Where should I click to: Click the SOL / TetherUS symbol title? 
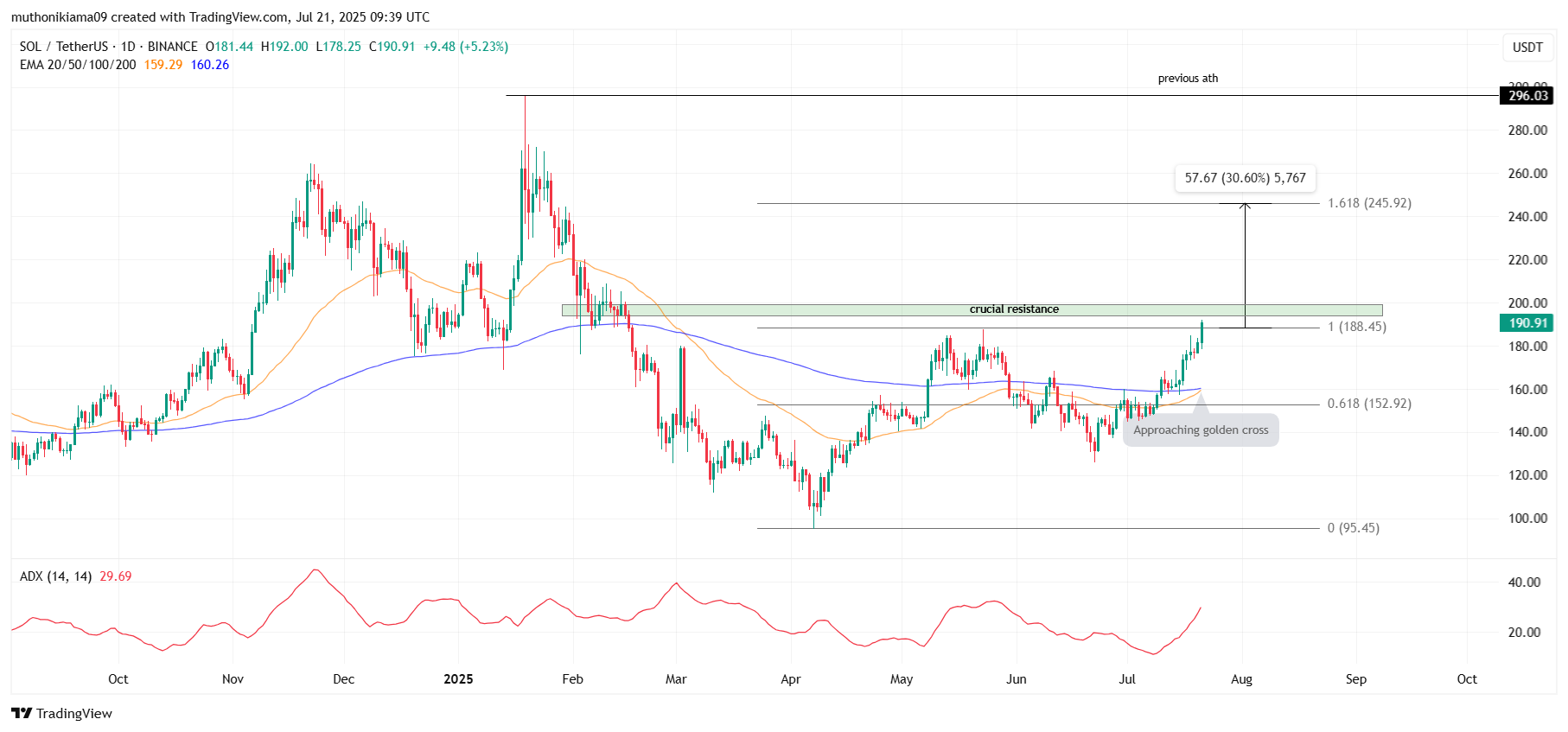[x=64, y=47]
